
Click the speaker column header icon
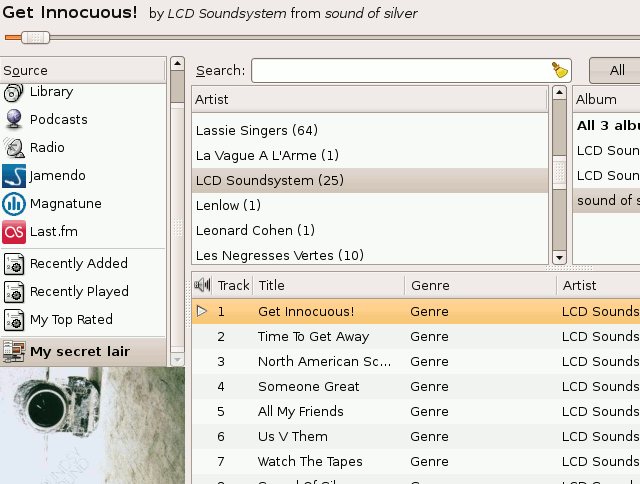[202, 285]
